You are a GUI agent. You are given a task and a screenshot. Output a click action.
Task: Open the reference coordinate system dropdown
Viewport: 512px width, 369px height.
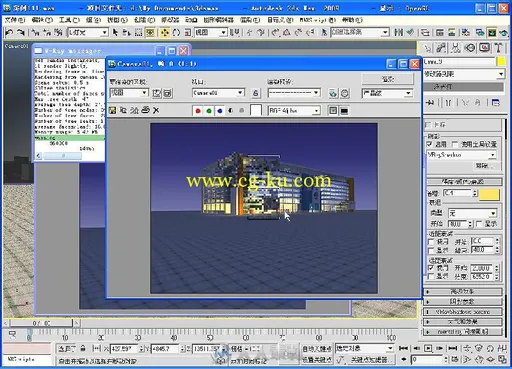coord(211,32)
